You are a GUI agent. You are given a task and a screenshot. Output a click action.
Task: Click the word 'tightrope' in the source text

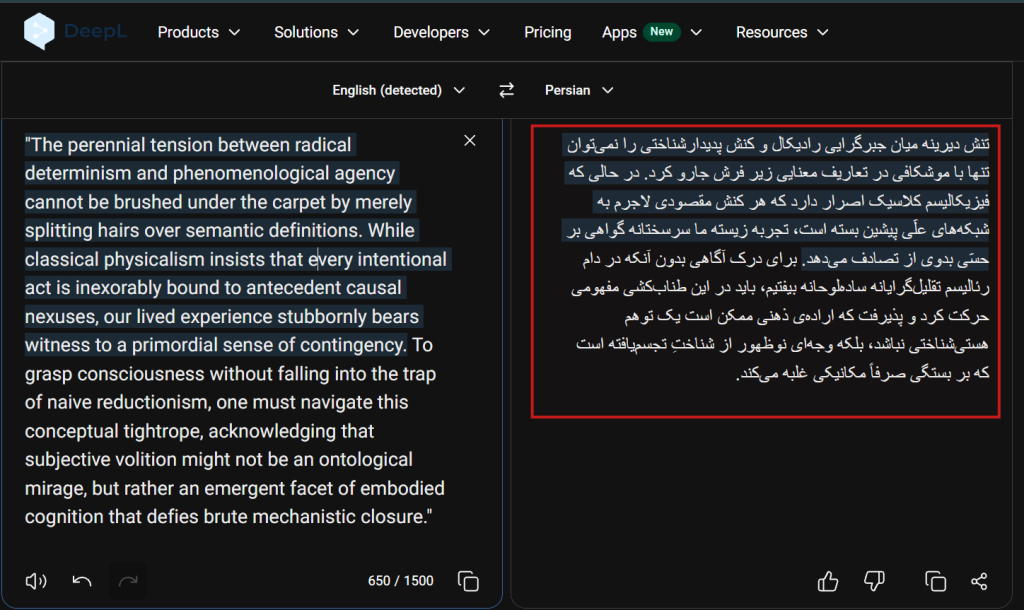(x=160, y=431)
